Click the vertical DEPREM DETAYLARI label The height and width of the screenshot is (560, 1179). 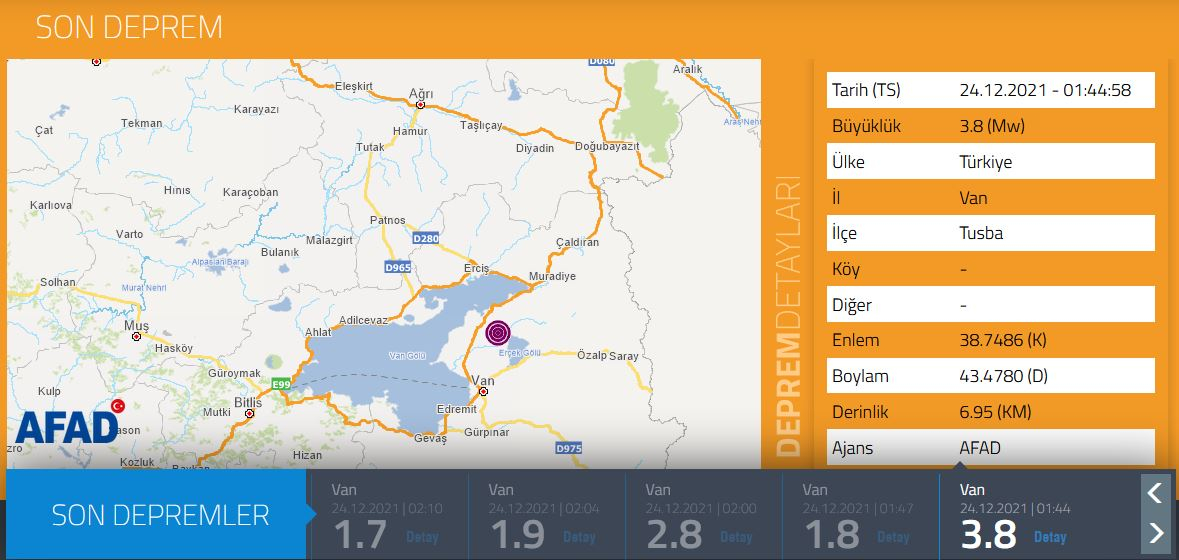point(789,316)
